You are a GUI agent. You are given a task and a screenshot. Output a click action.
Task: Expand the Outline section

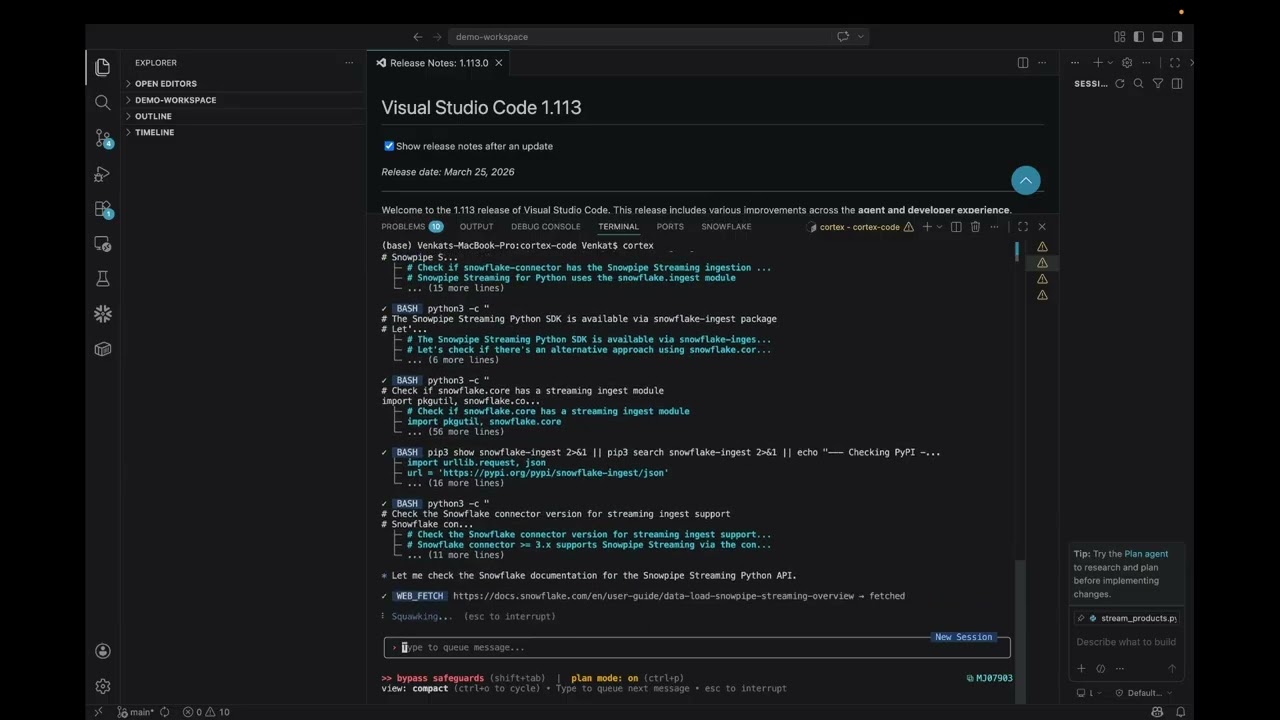click(x=245, y=116)
